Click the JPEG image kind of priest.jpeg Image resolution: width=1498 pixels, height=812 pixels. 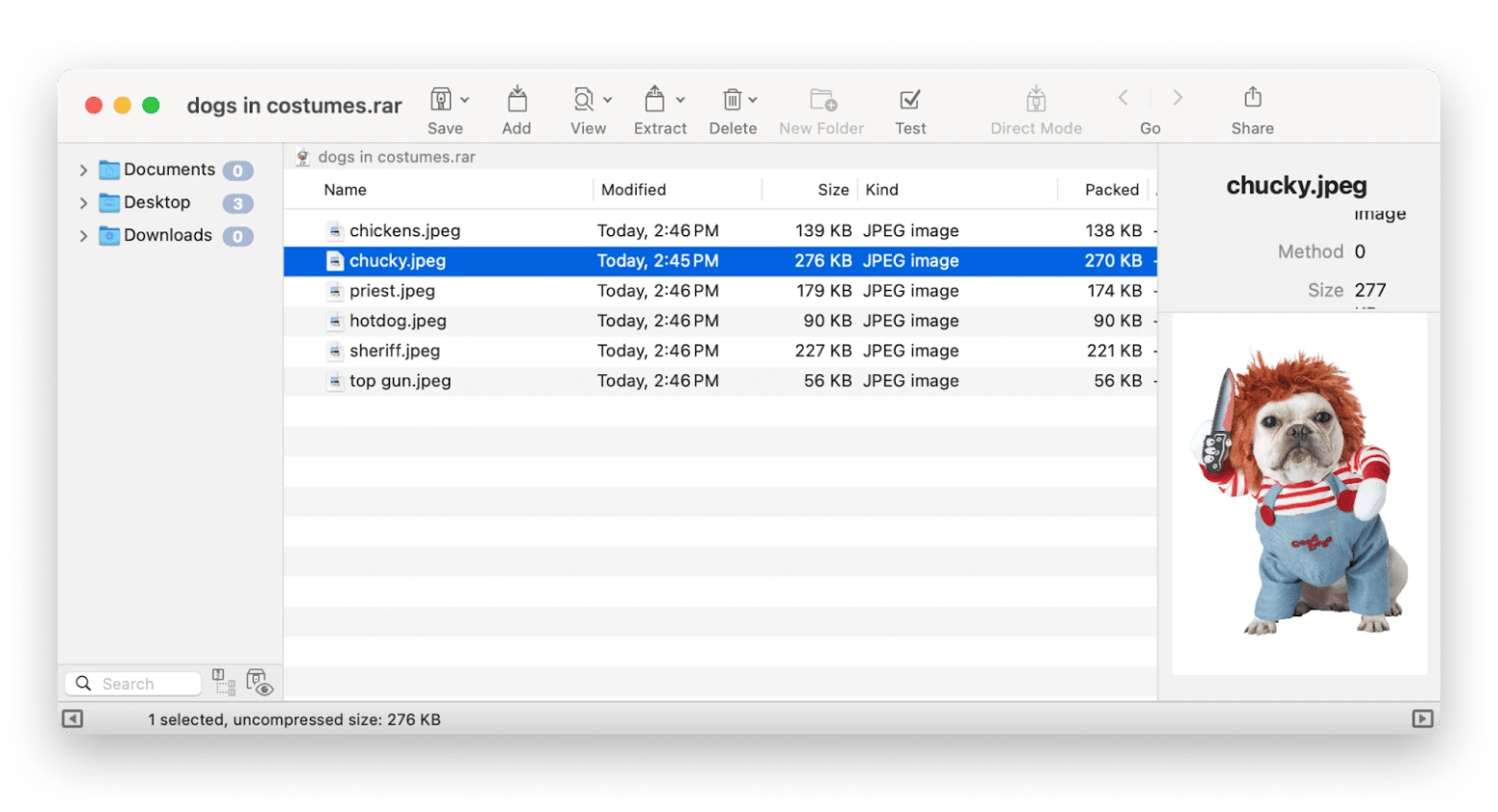(910, 291)
